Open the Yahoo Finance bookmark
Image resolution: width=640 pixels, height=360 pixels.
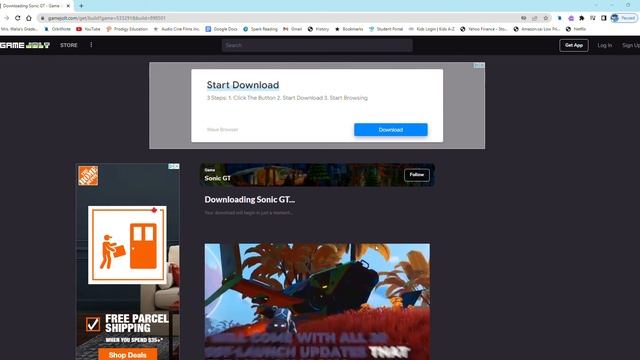pos(484,29)
